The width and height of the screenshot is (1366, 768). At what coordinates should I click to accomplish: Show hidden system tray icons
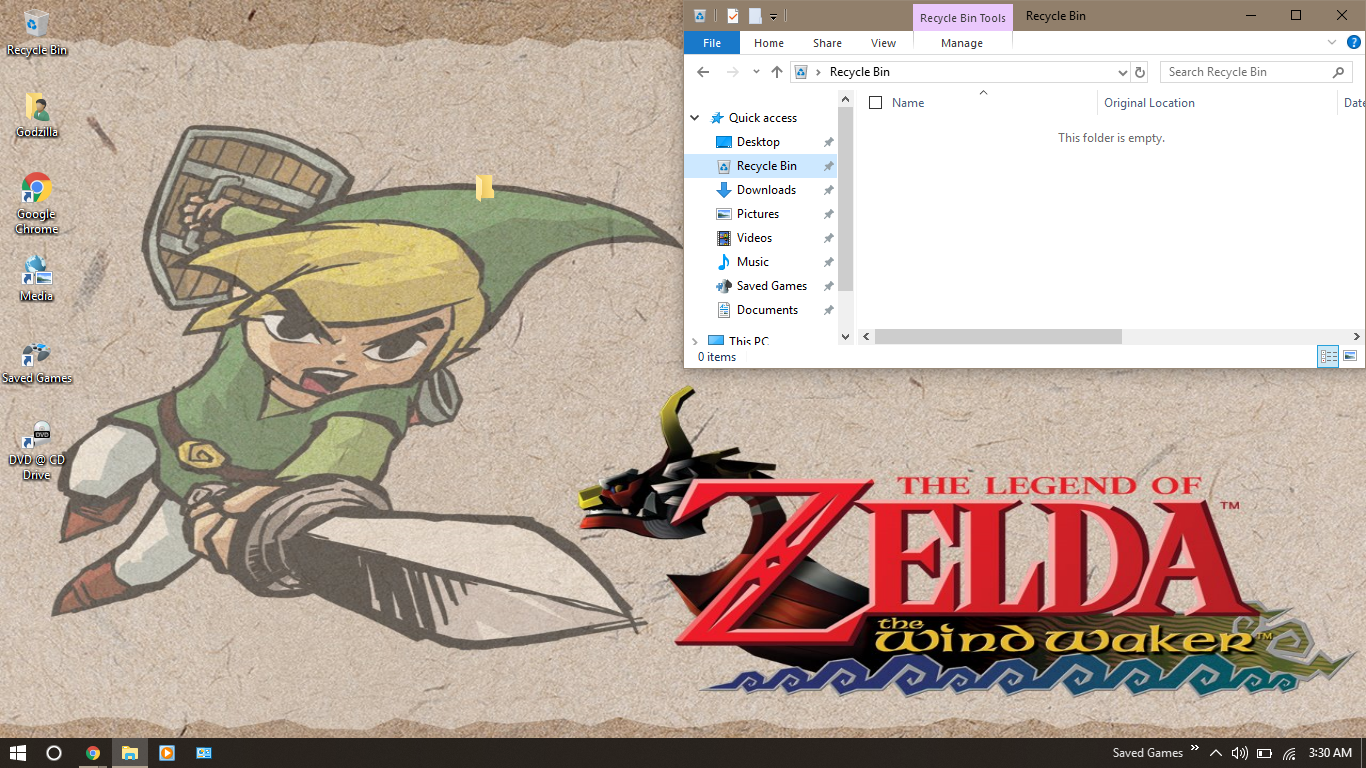[1215, 753]
